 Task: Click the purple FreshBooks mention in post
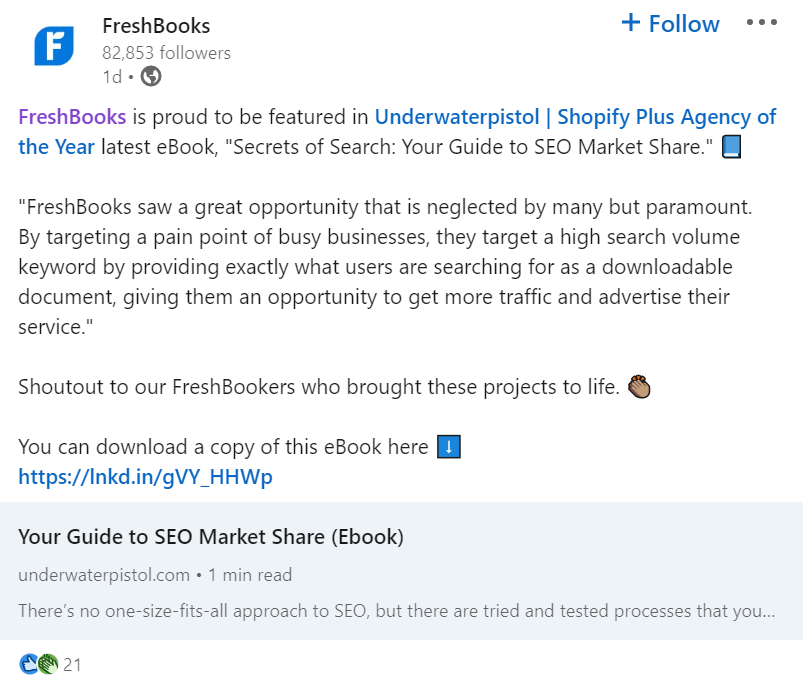[72, 117]
